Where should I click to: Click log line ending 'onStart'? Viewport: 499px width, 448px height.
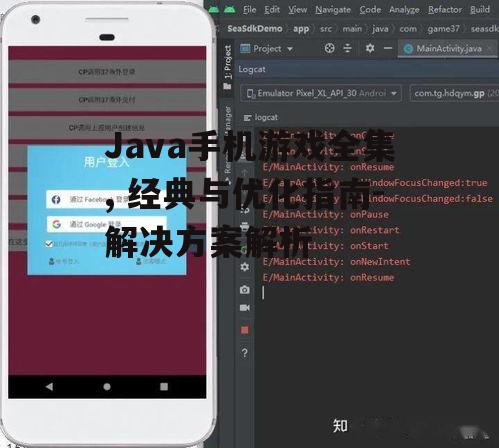325,246
